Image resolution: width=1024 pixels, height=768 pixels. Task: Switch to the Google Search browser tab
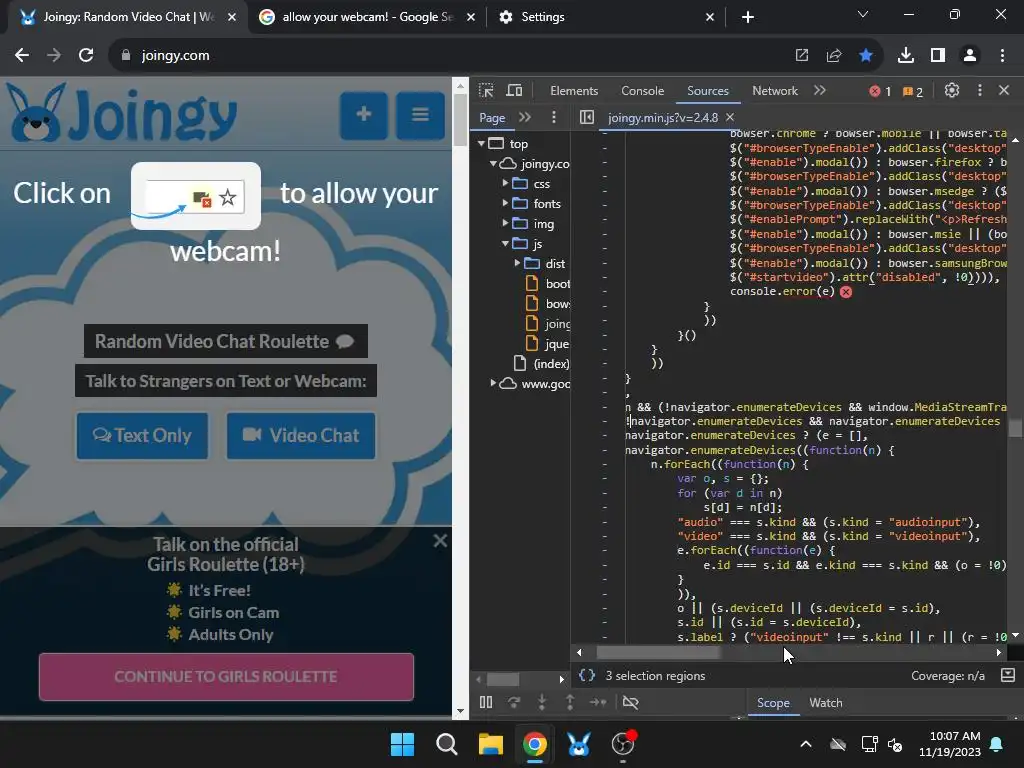367,17
